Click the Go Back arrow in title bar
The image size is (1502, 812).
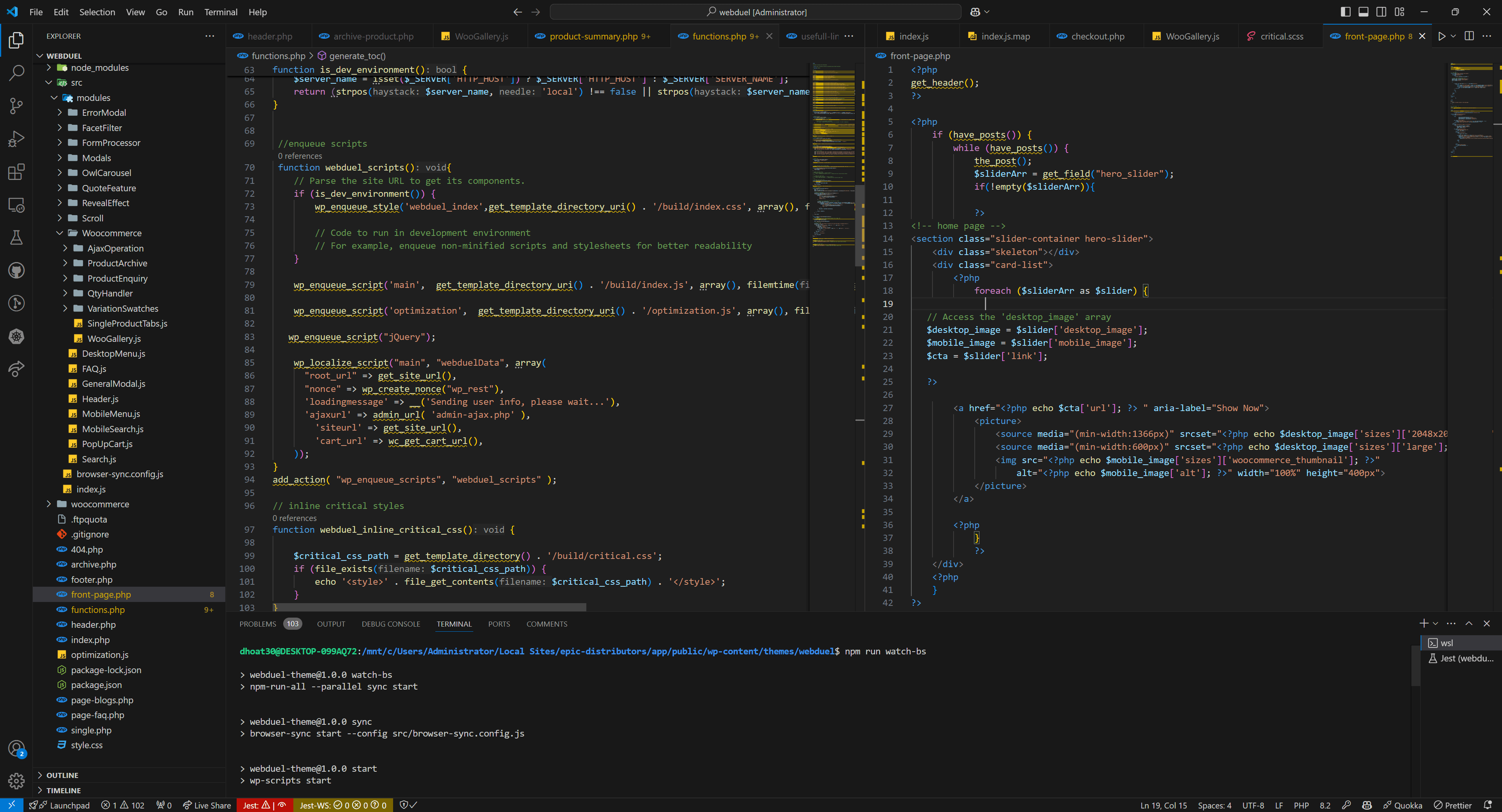[517, 12]
